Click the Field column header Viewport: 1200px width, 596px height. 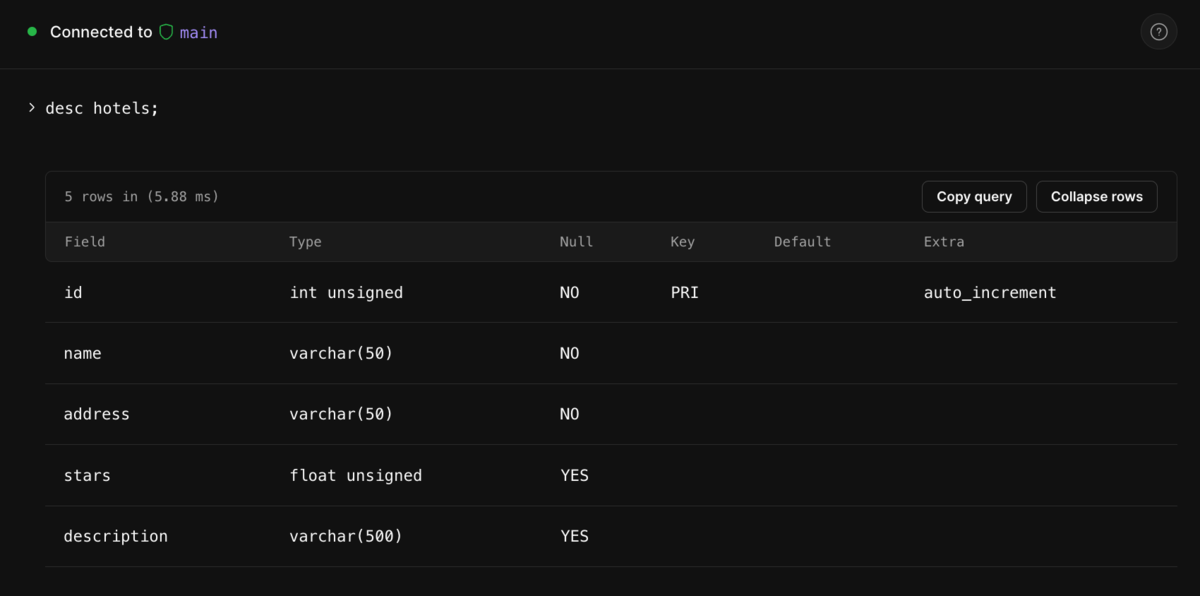pos(84,242)
